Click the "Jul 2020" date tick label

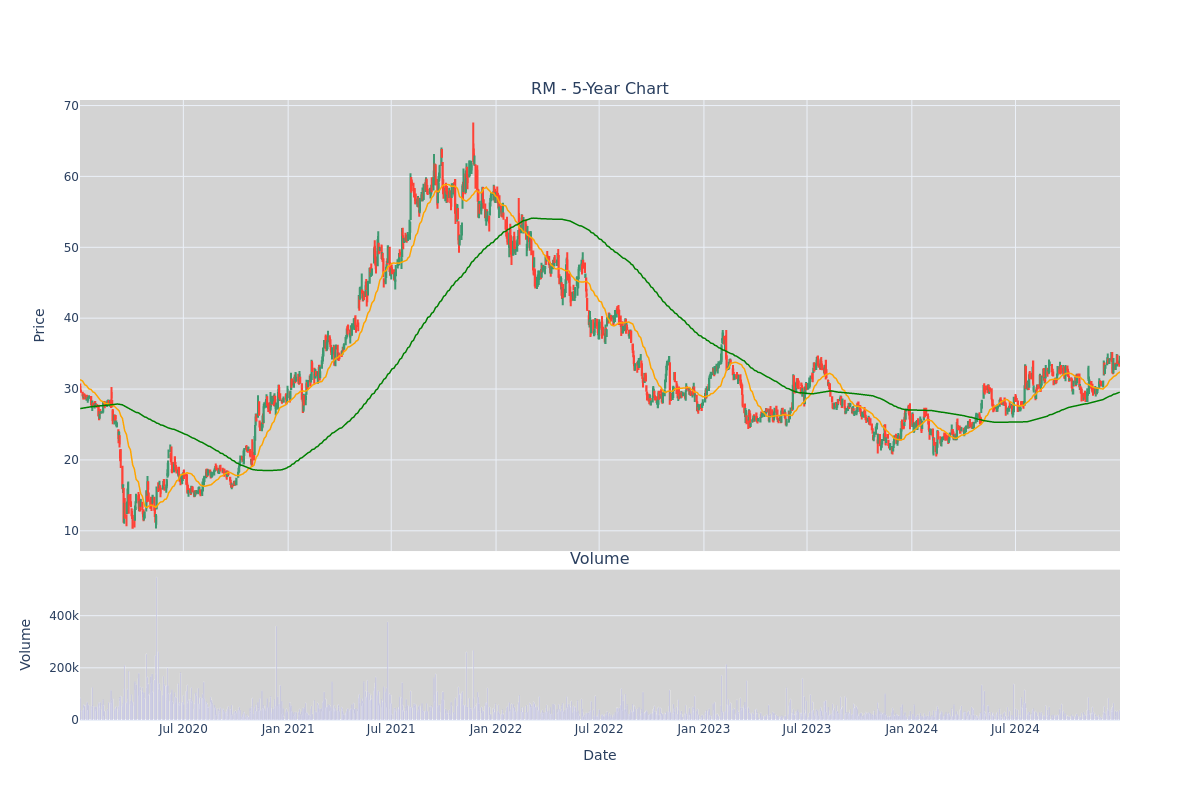pyautogui.click(x=183, y=729)
